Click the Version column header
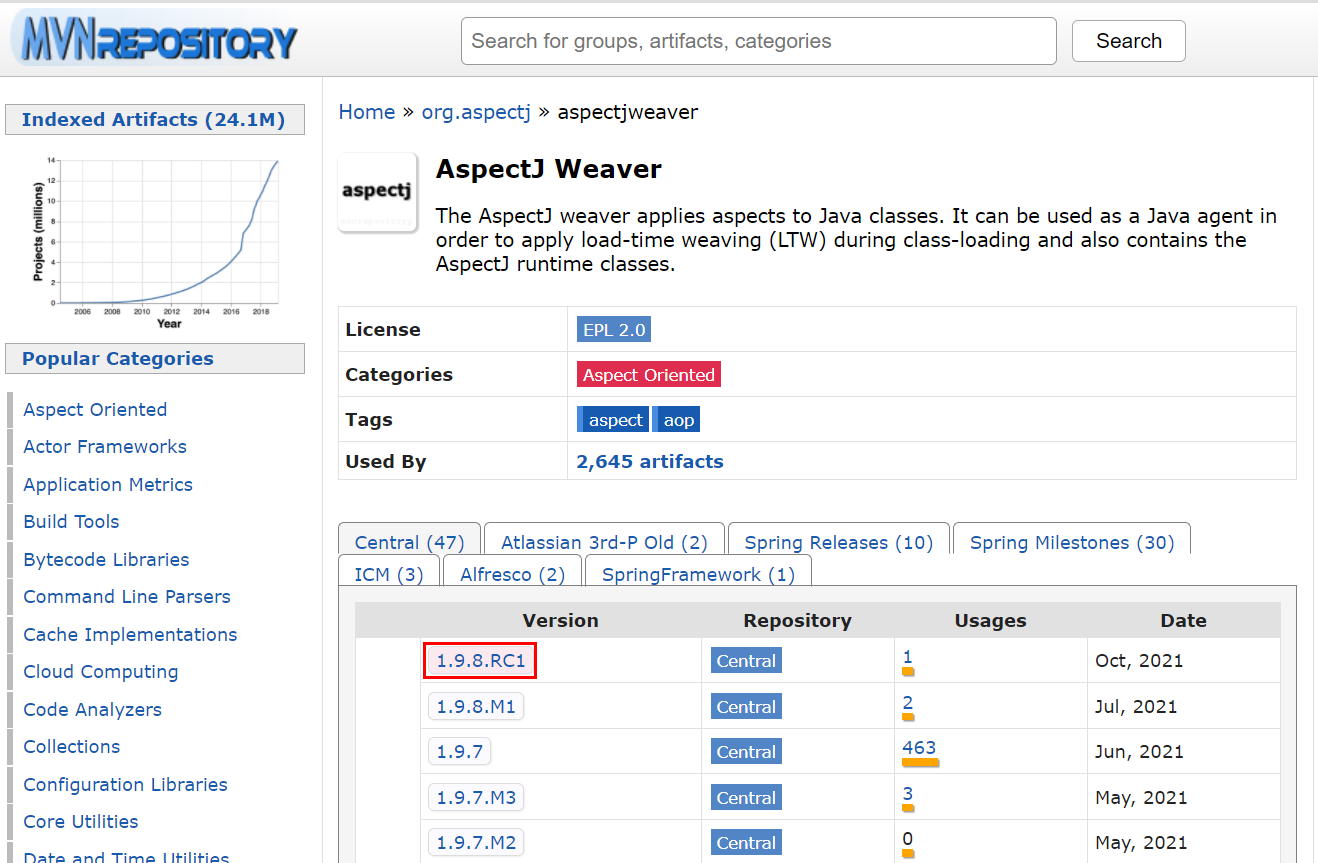Viewport: 1318px width, 863px height. 560,621
